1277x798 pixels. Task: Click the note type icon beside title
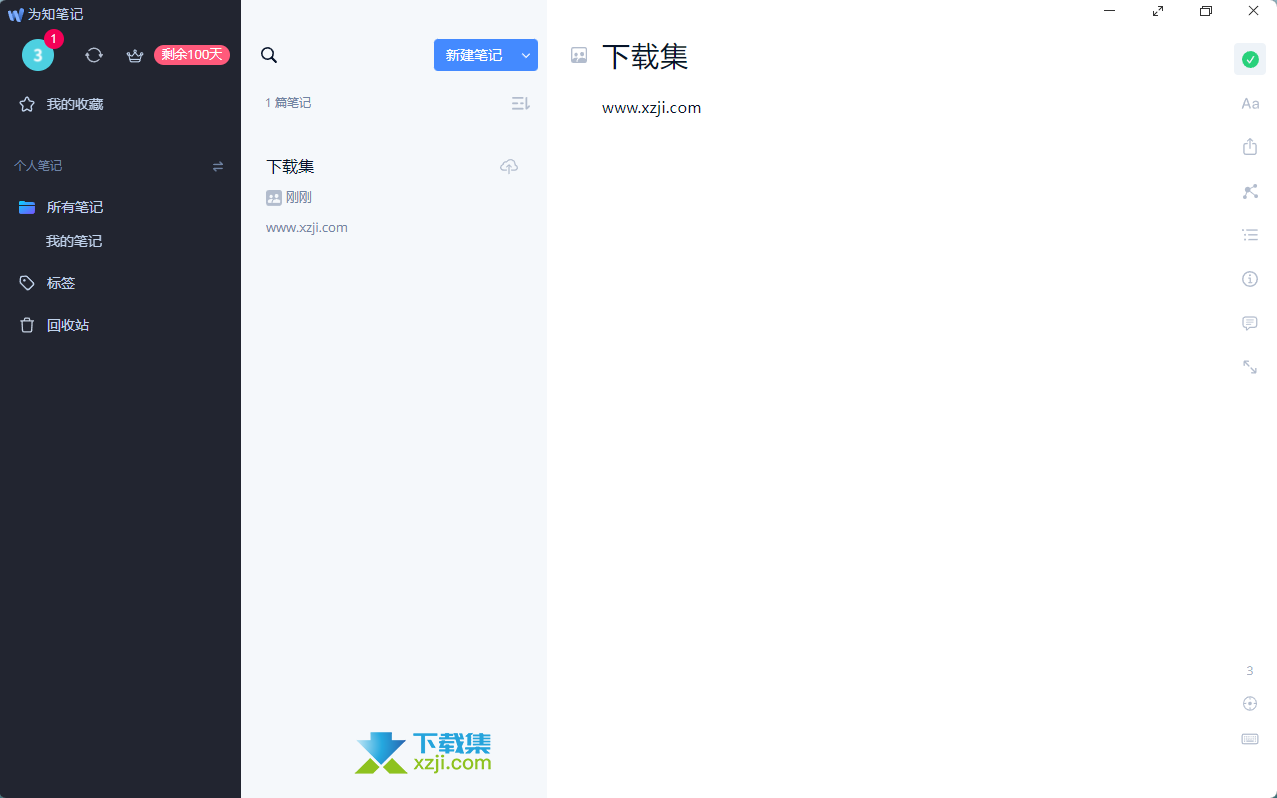click(x=579, y=56)
